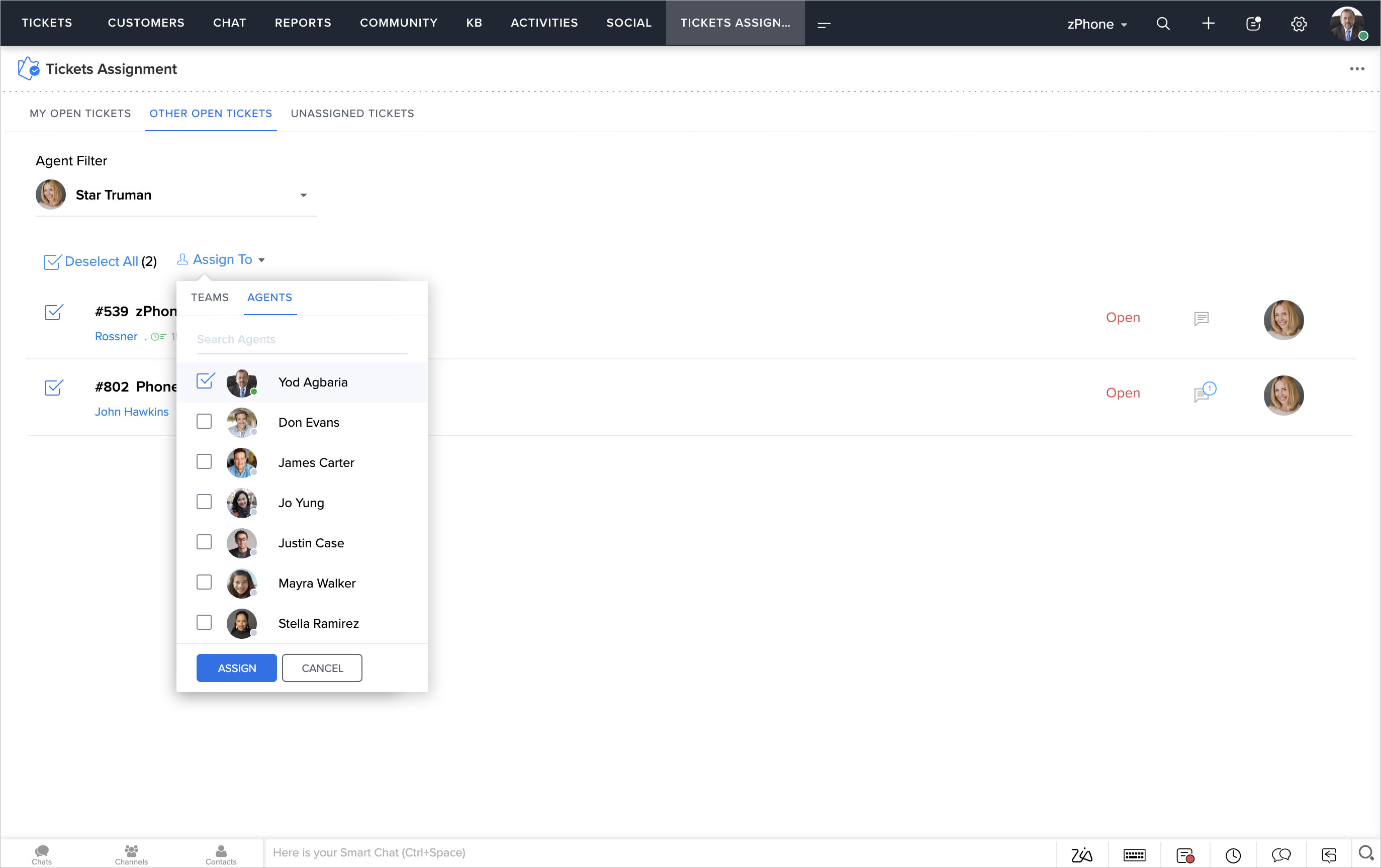Focus the Search Agents input field
This screenshot has height=868, width=1381.
click(x=301, y=339)
